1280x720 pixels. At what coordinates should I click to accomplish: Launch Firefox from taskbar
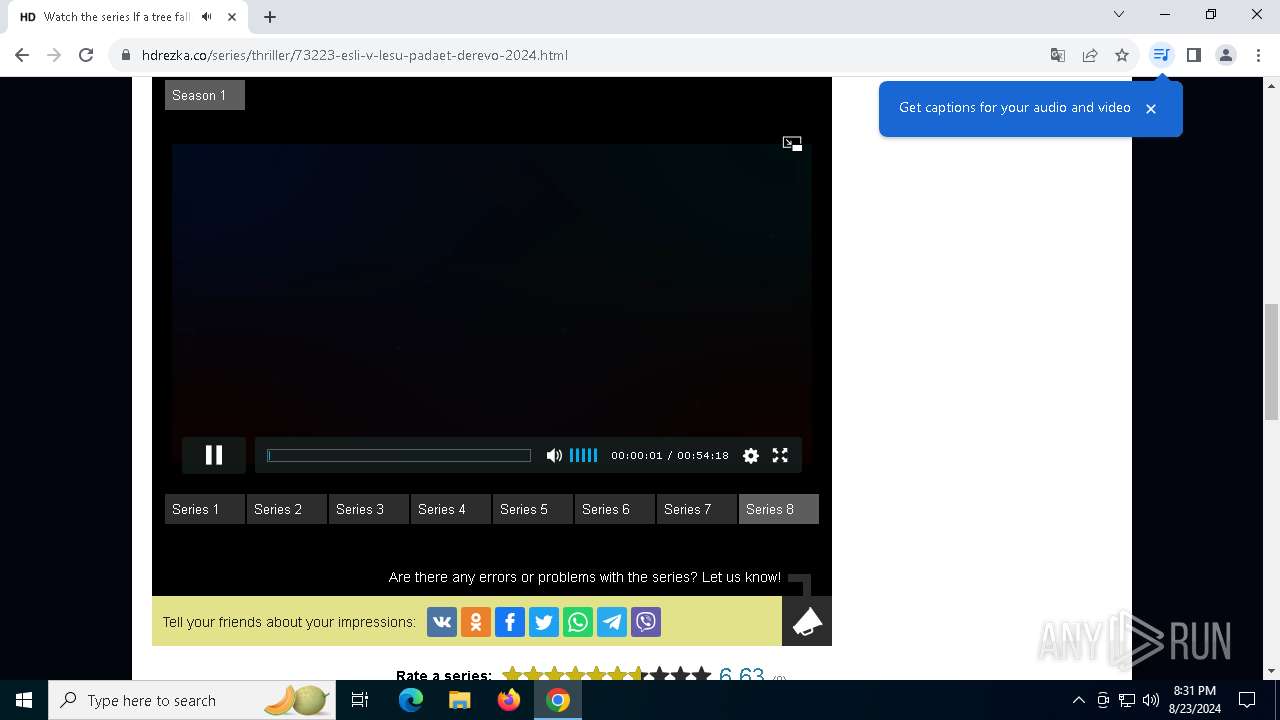[509, 700]
